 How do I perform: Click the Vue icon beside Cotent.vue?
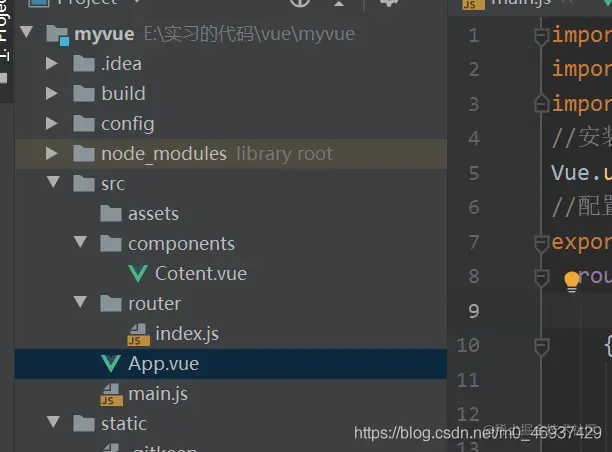click(138, 273)
